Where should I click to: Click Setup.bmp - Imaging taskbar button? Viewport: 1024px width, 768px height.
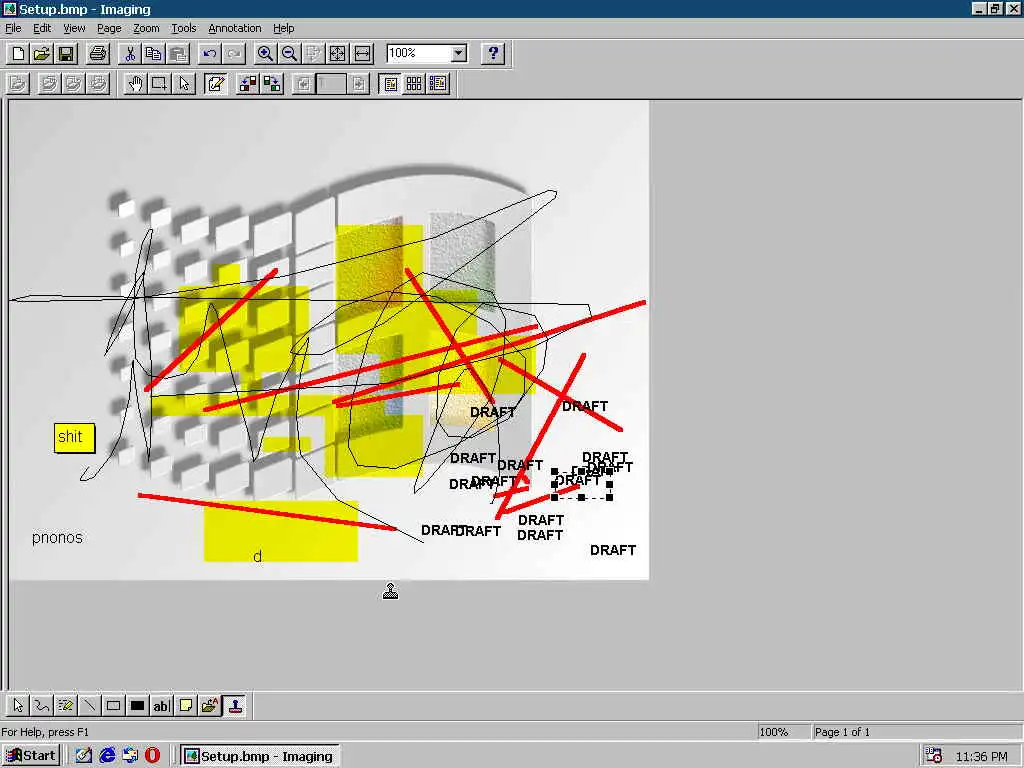pyautogui.click(x=260, y=756)
